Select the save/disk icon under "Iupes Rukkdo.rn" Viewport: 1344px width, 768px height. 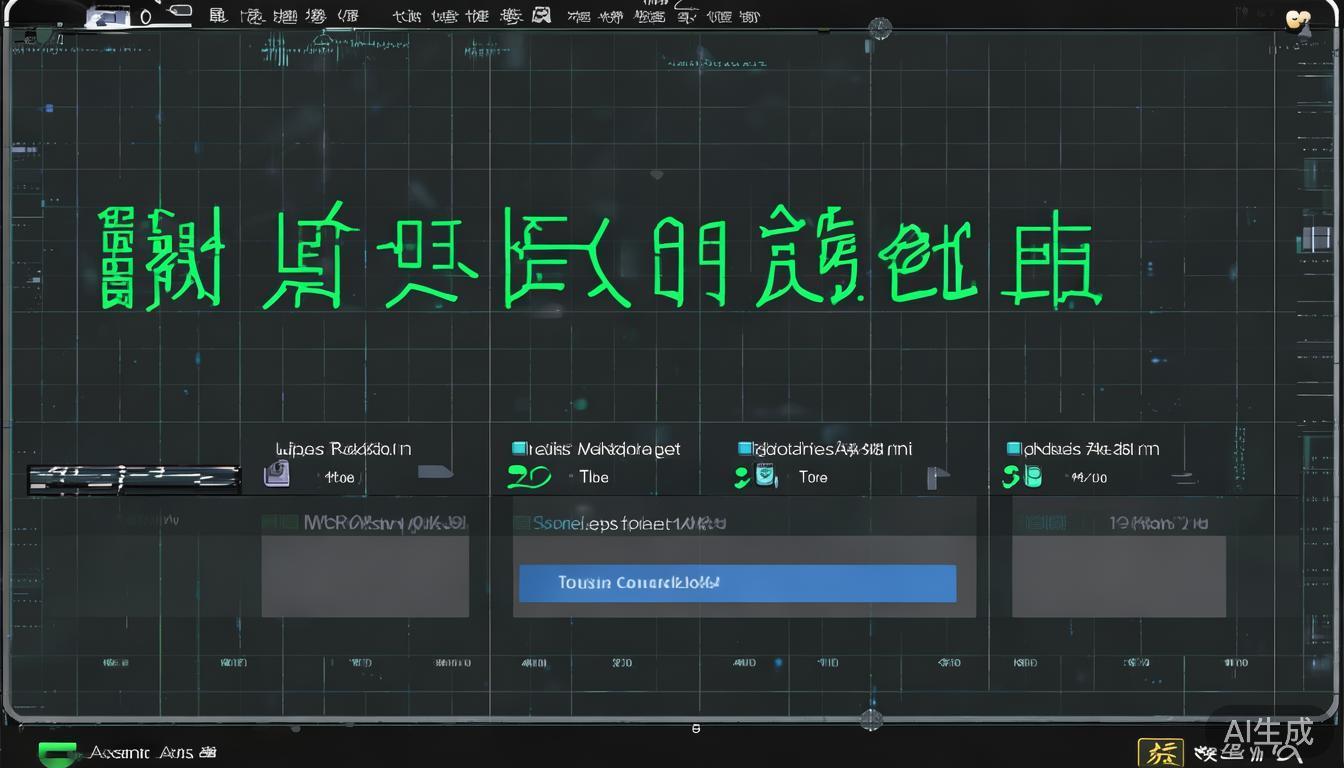tap(276, 474)
